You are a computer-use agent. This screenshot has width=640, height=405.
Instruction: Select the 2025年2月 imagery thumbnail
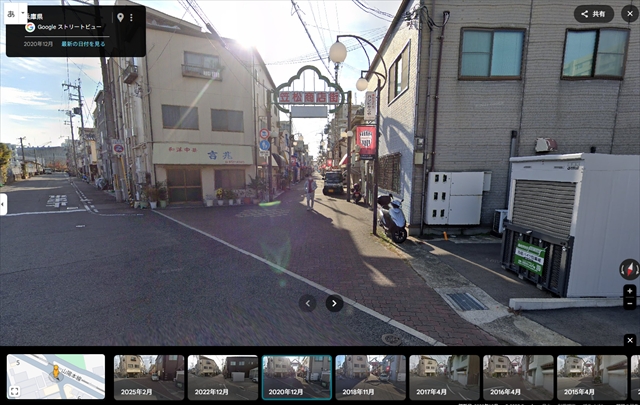click(x=148, y=377)
